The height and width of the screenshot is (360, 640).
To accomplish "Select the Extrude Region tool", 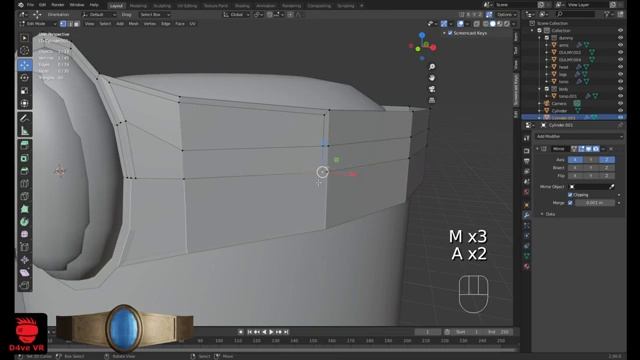I will click(x=24, y=145).
